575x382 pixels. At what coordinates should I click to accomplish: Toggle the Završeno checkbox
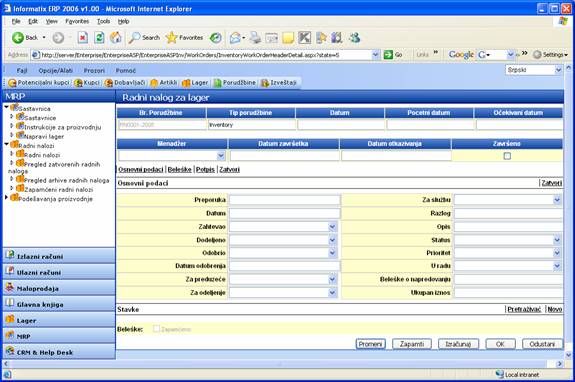coord(507,156)
